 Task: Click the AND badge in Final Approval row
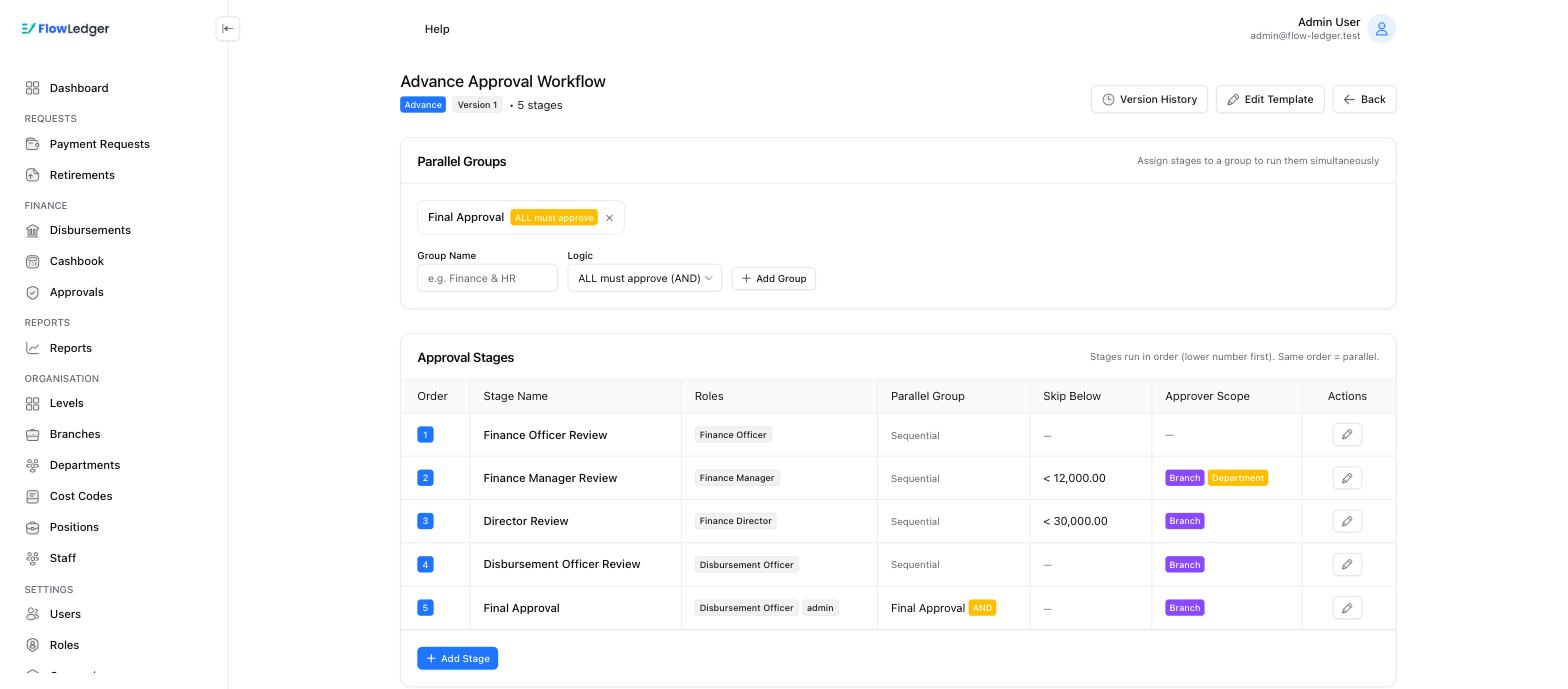[982, 608]
